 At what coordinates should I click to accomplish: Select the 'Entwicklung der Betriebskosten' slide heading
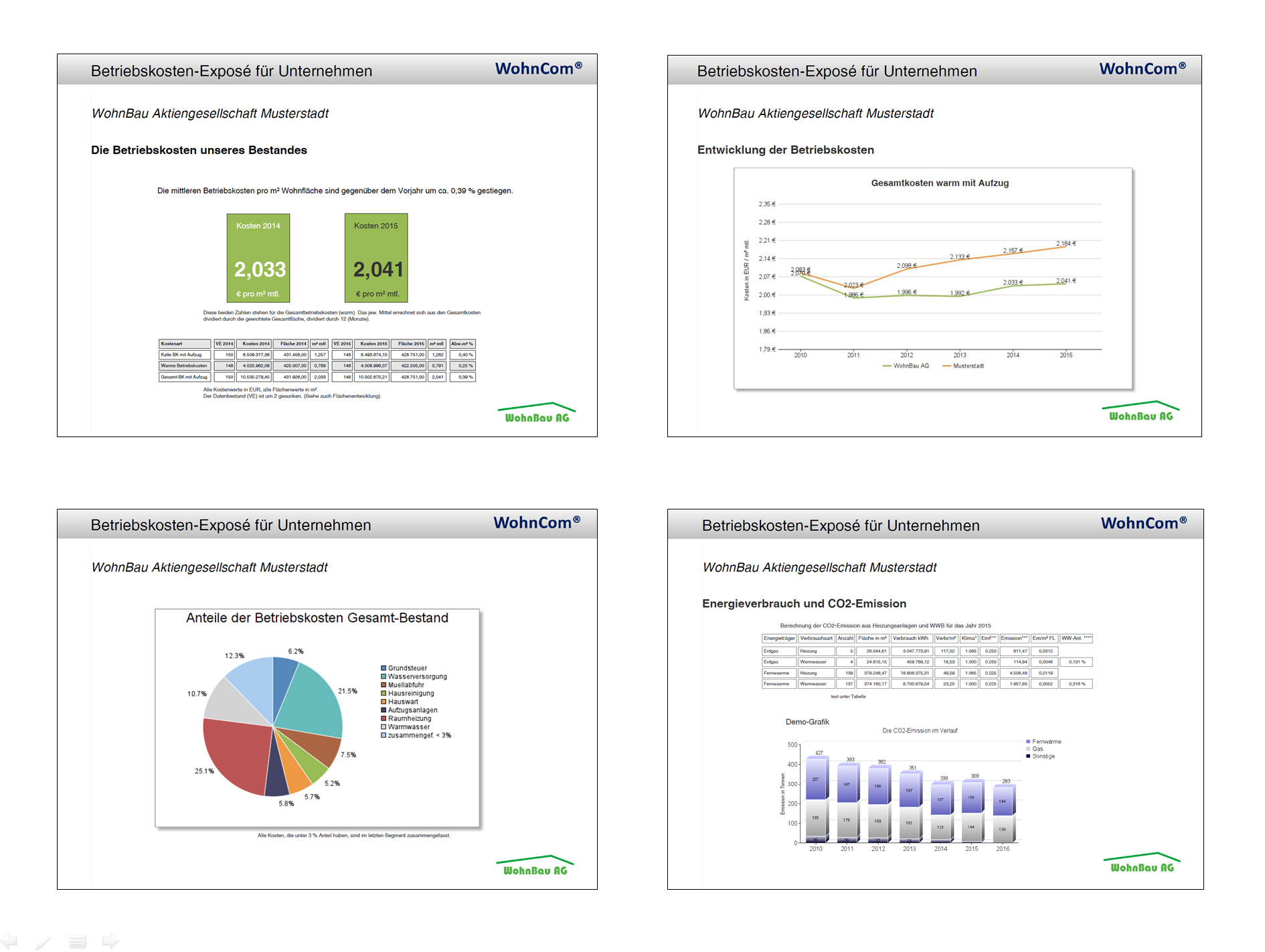(785, 150)
